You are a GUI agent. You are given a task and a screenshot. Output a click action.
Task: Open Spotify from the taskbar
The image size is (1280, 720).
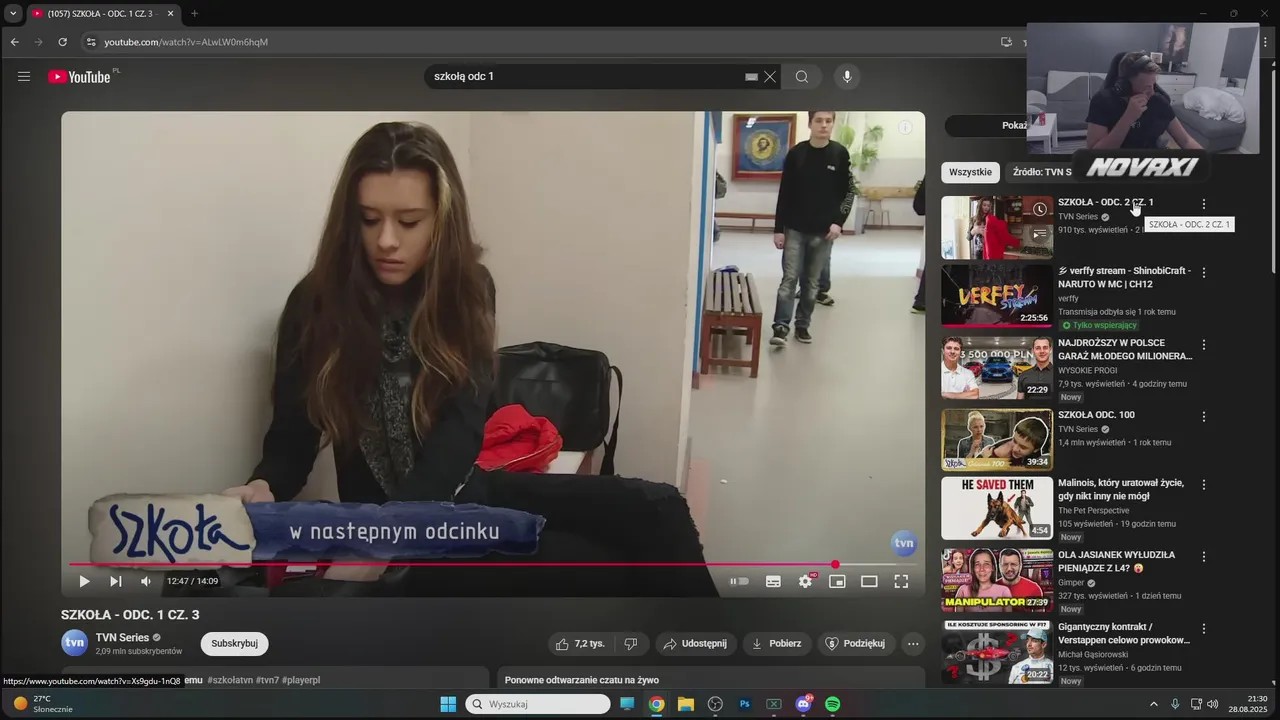point(833,704)
